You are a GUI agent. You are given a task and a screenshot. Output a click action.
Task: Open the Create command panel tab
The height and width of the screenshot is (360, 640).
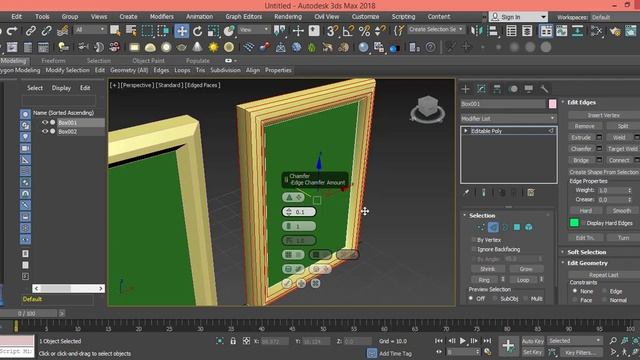tap(465, 89)
